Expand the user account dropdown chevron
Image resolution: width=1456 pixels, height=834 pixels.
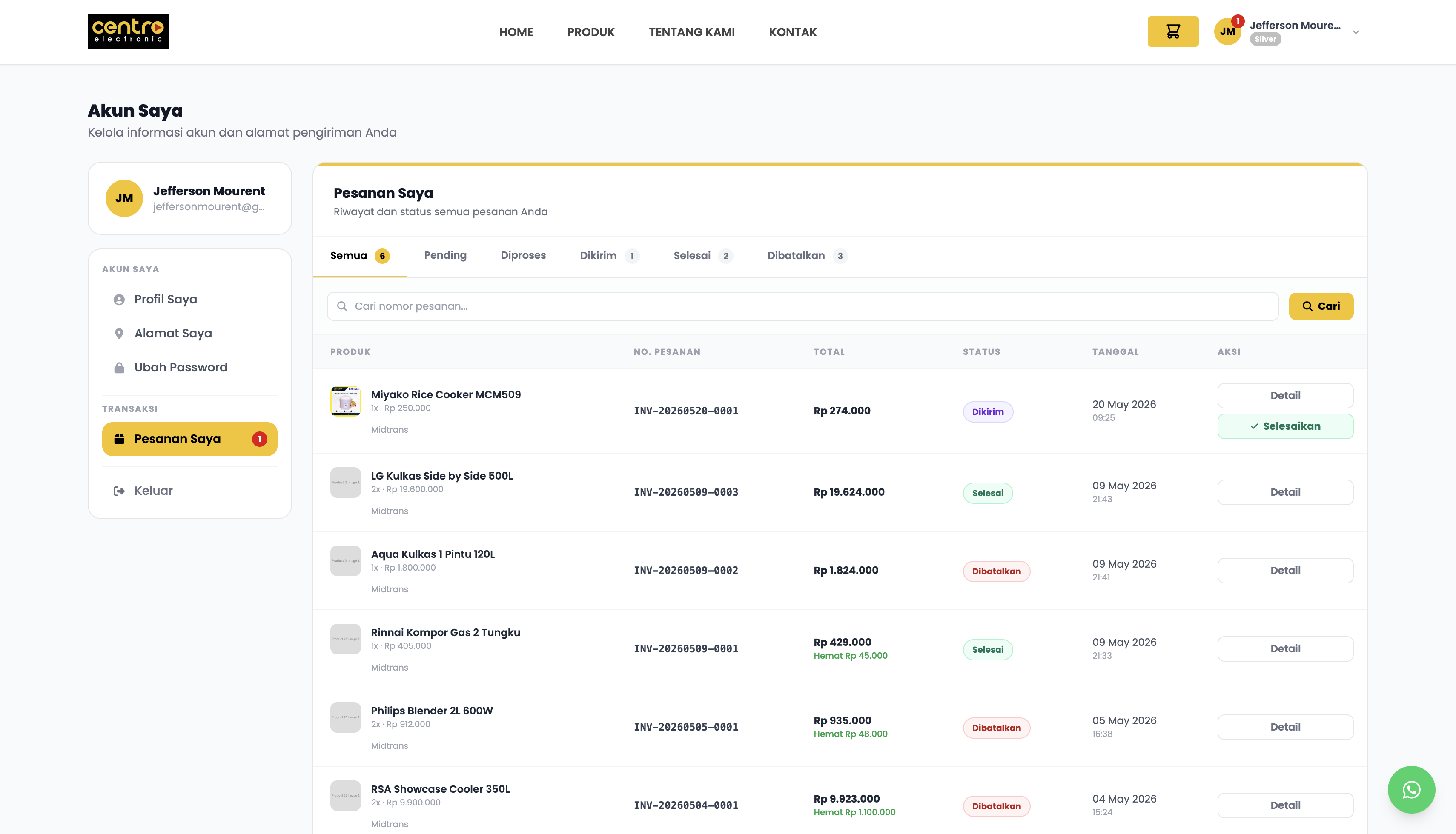(1356, 32)
